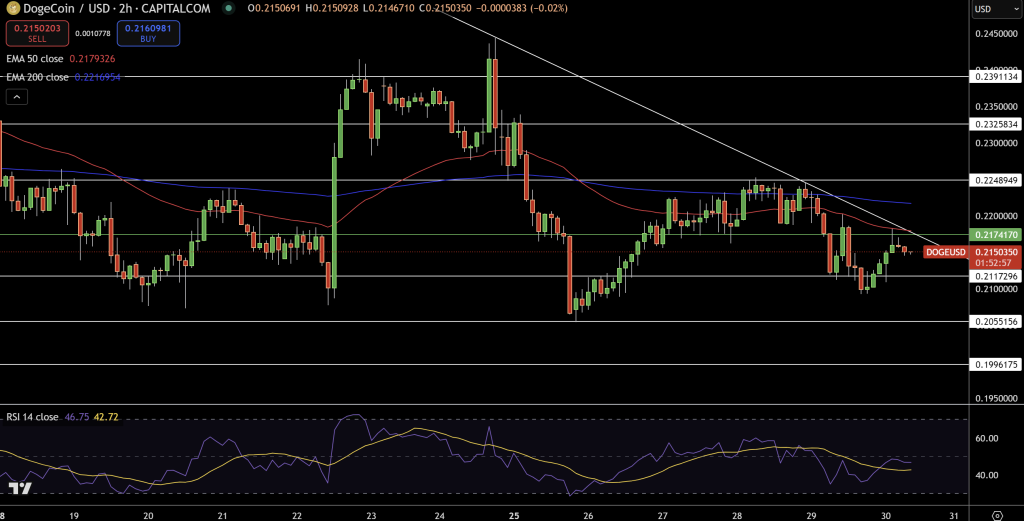Click the green market status dot

[228, 8]
